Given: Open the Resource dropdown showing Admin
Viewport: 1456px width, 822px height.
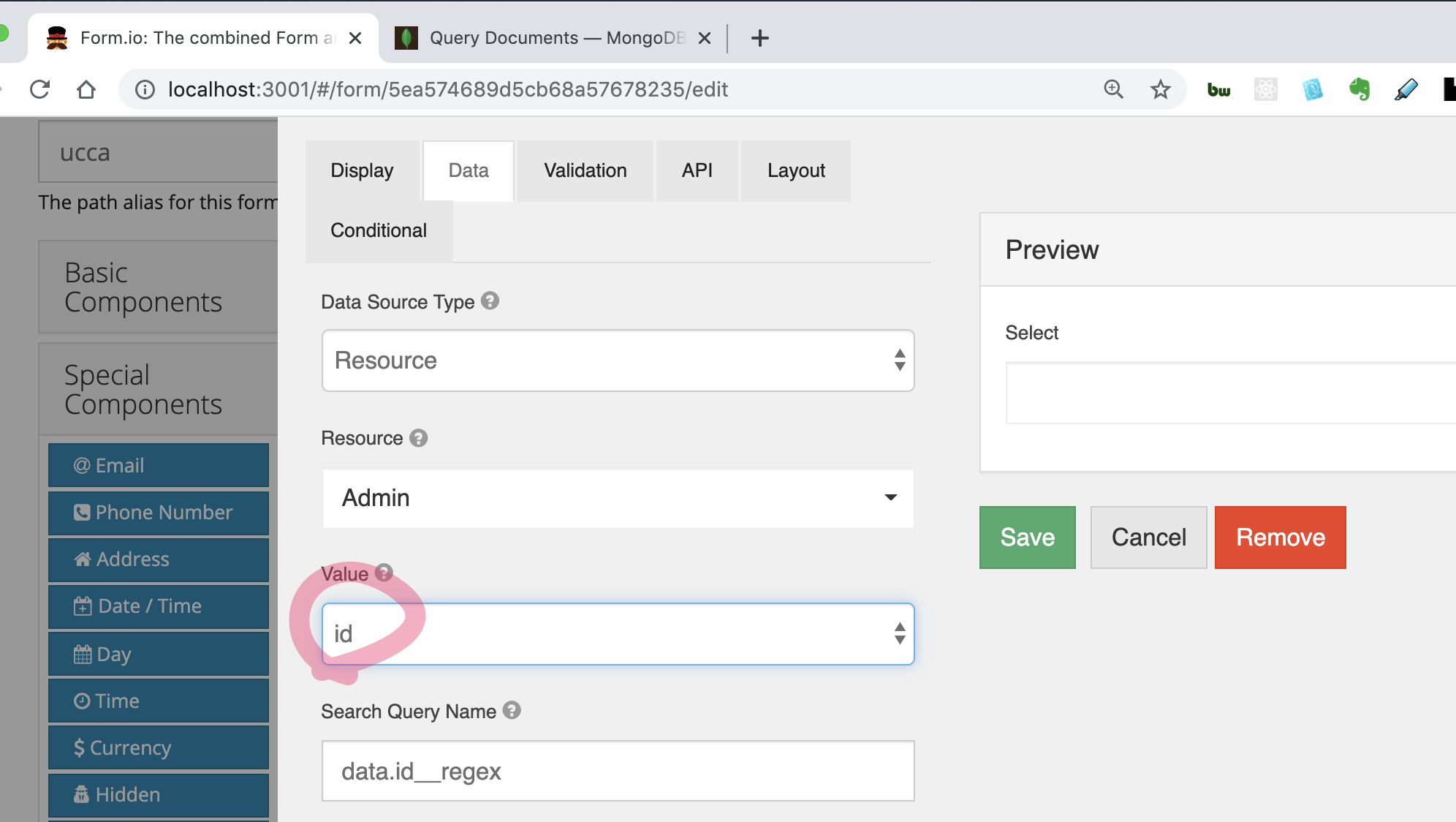Looking at the screenshot, I should coord(618,498).
